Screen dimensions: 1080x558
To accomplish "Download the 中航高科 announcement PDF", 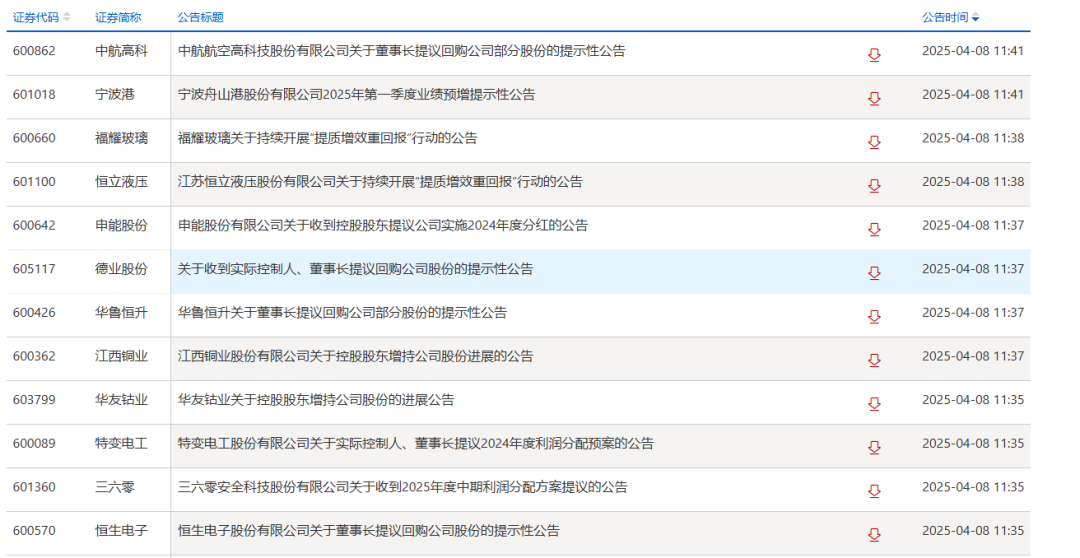I will click(x=874, y=55).
